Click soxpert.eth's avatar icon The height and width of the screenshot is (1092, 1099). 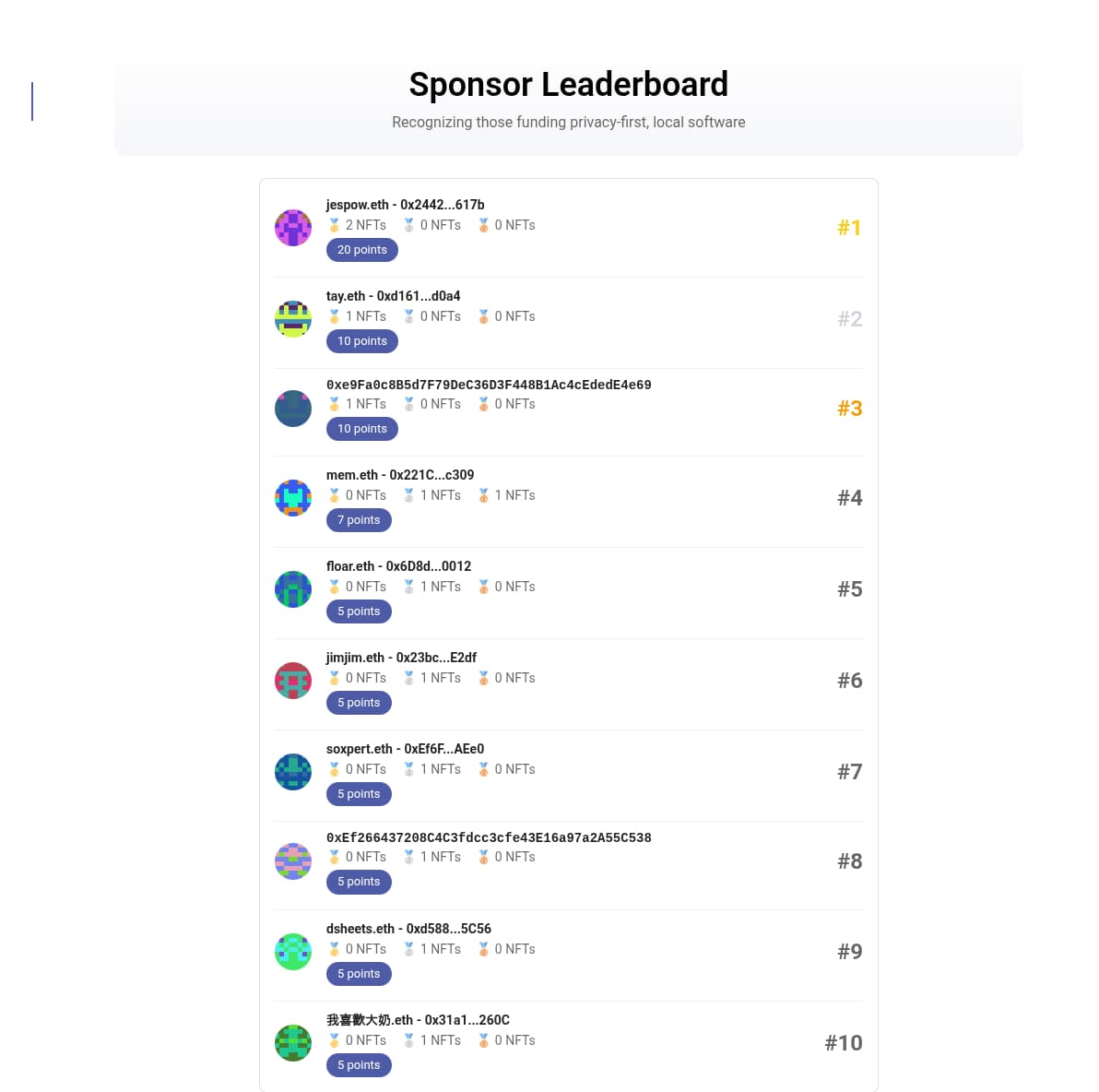[x=293, y=772]
